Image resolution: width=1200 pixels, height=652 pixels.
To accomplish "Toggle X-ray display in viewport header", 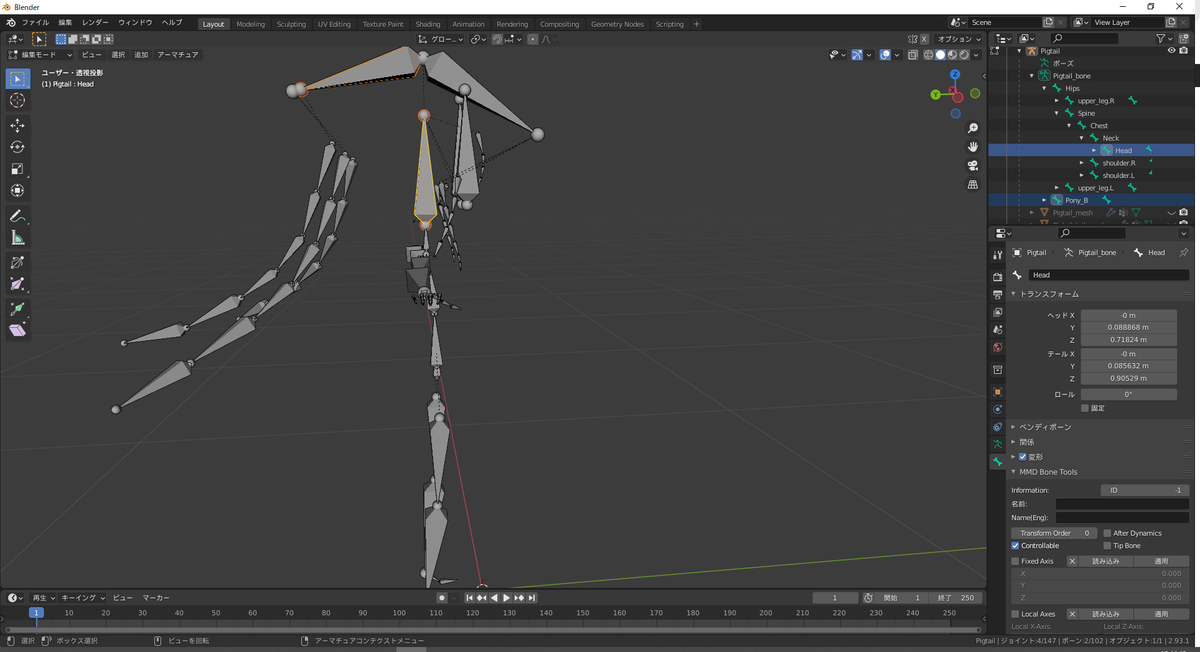I will tap(912, 55).
